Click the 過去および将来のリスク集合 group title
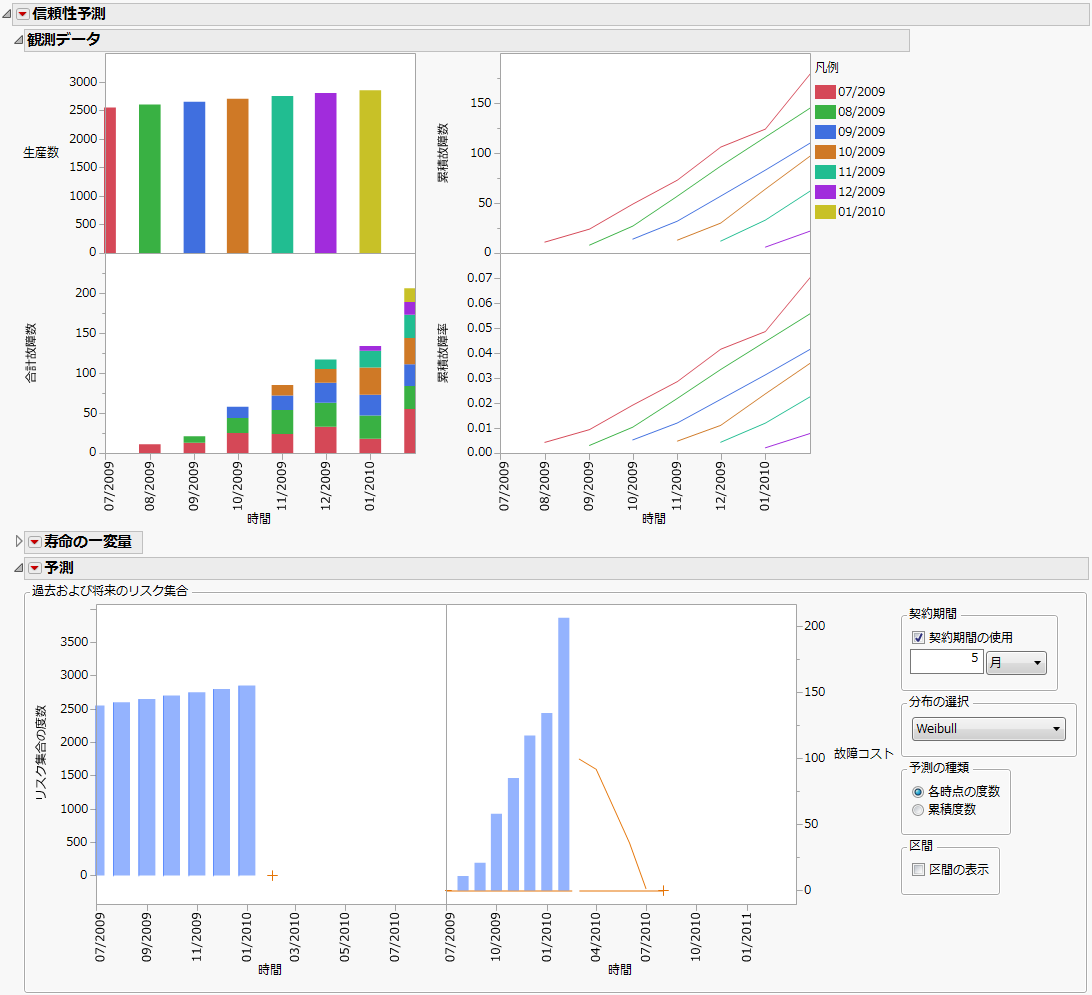This screenshot has width=1092, height=995. click(x=110, y=590)
